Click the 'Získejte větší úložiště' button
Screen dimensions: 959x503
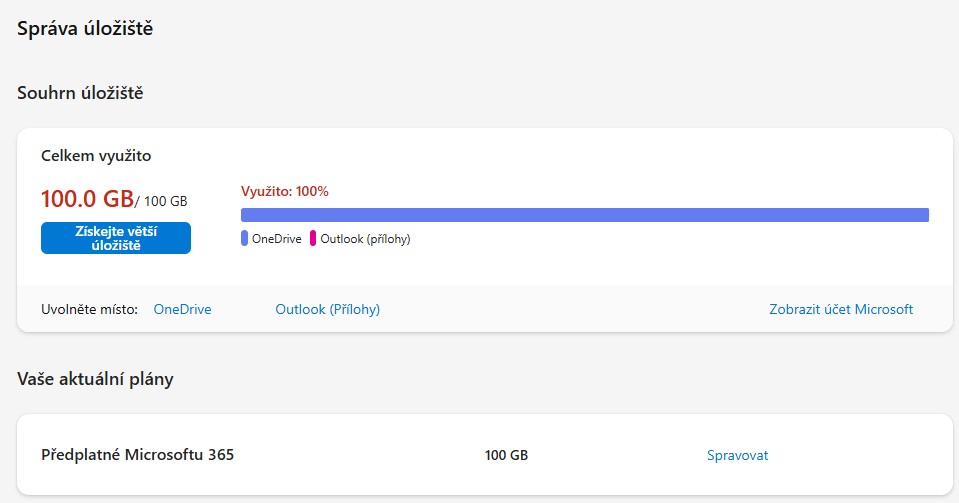(115, 238)
